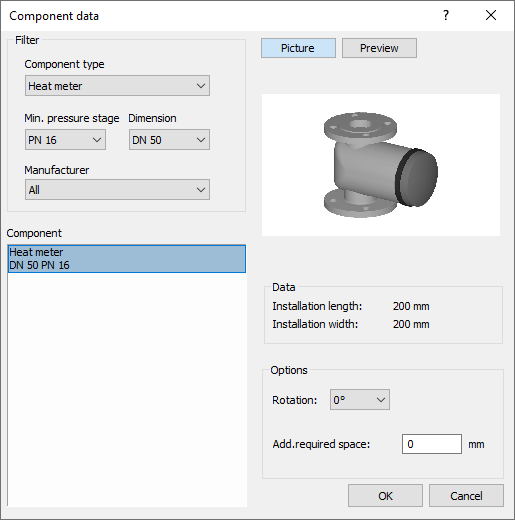Switch to the Preview view
515x520 pixels.
[x=379, y=48]
